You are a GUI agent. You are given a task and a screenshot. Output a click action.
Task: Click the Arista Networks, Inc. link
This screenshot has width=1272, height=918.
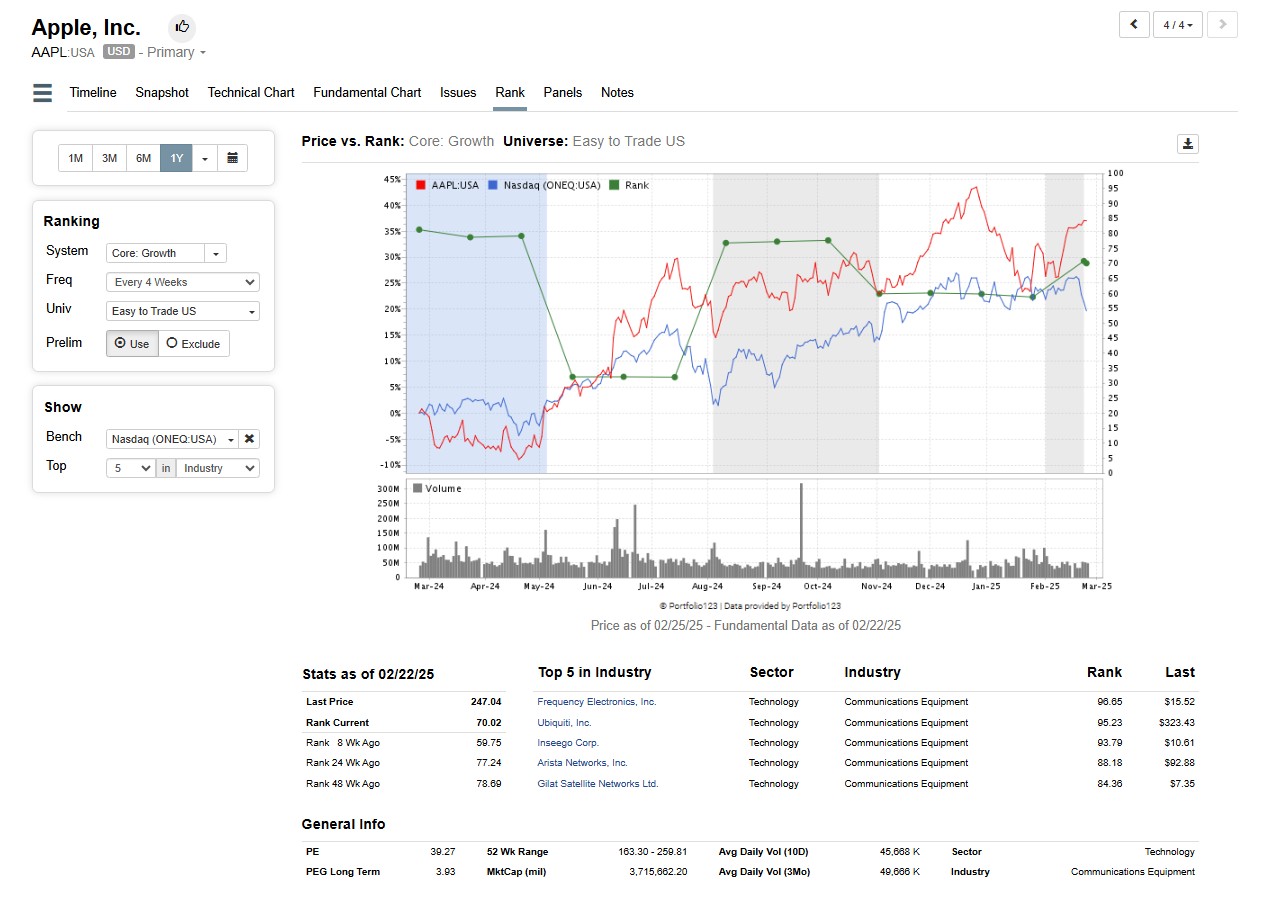582,763
